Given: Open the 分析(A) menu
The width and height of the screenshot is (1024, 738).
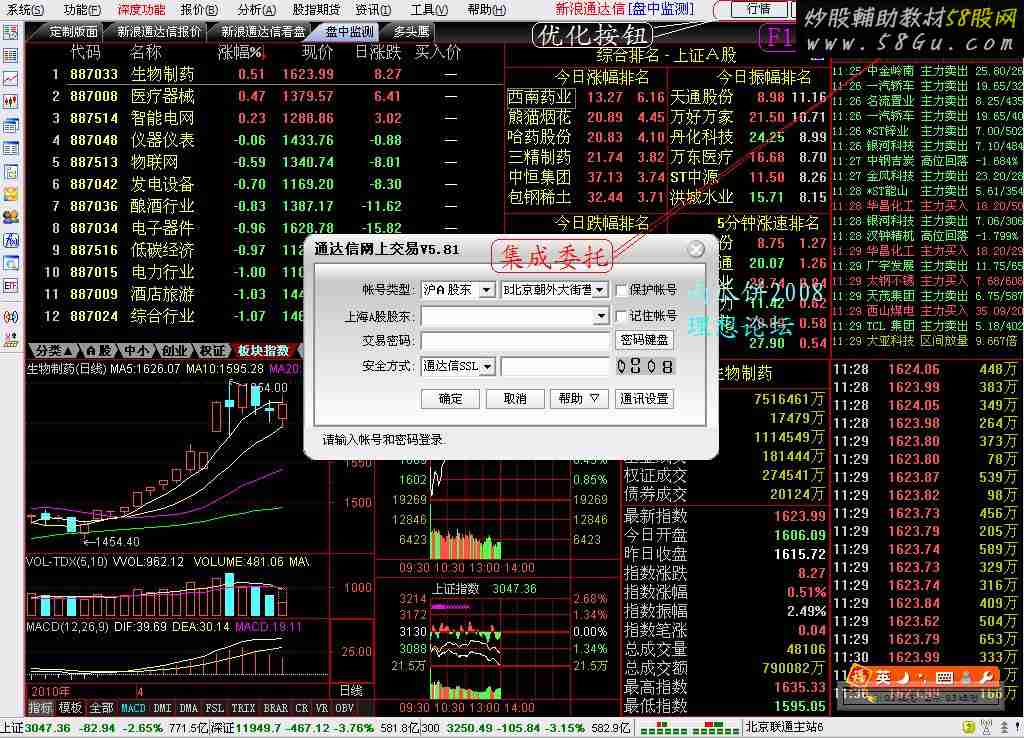Looking at the screenshot, I should [257, 9].
